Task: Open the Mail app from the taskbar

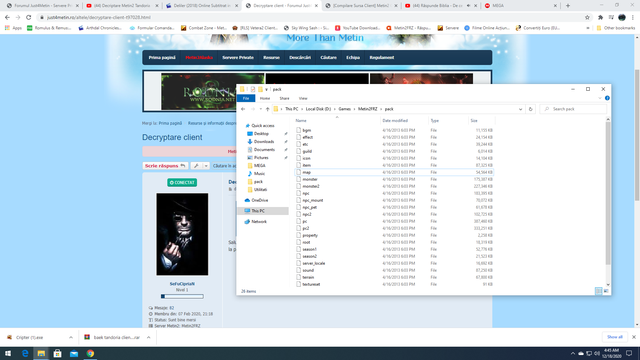Action: 74,353
